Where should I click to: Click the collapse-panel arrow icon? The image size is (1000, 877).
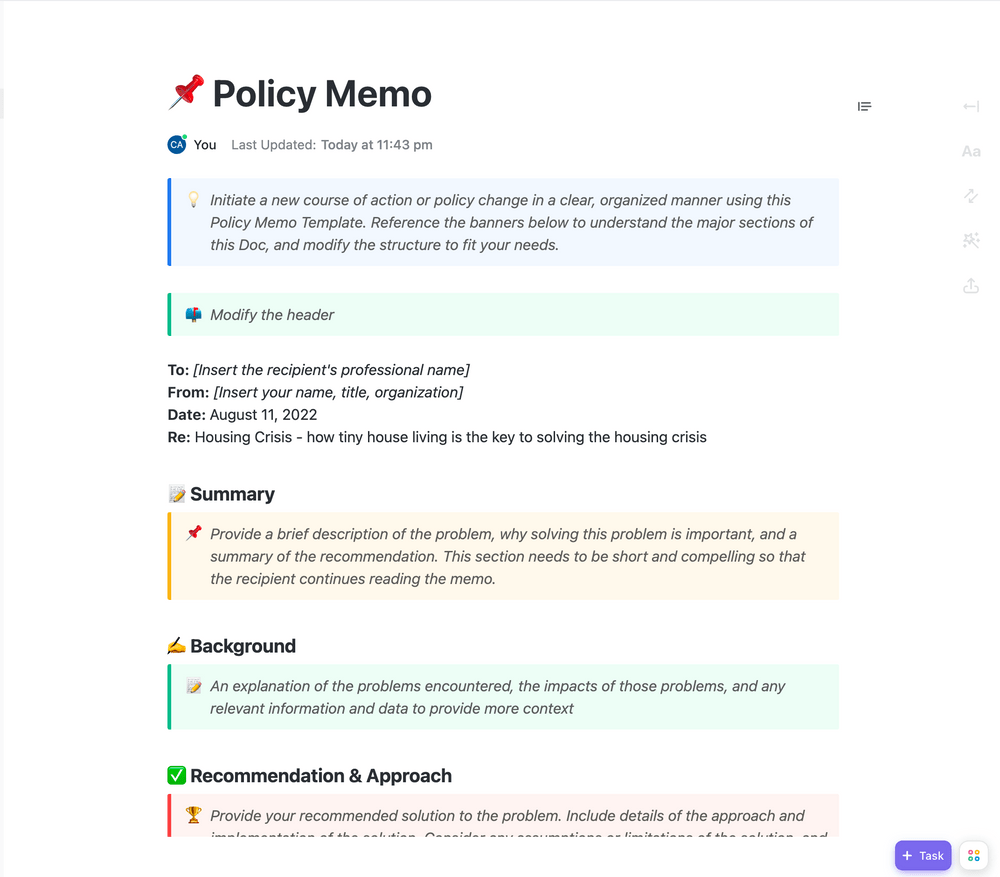click(x=970, y=106)
